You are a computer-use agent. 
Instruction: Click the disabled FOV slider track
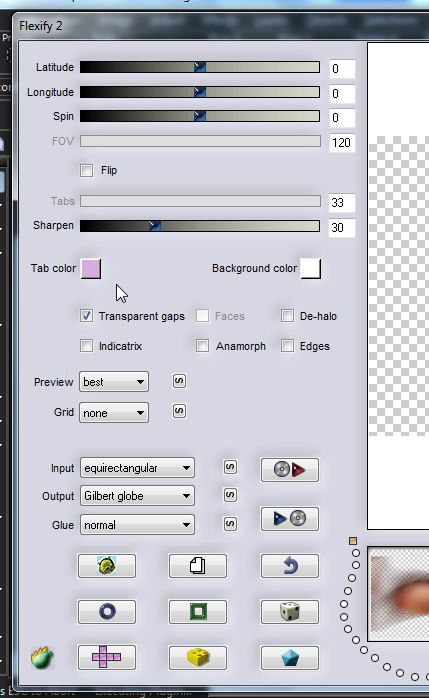coord(200,141)
